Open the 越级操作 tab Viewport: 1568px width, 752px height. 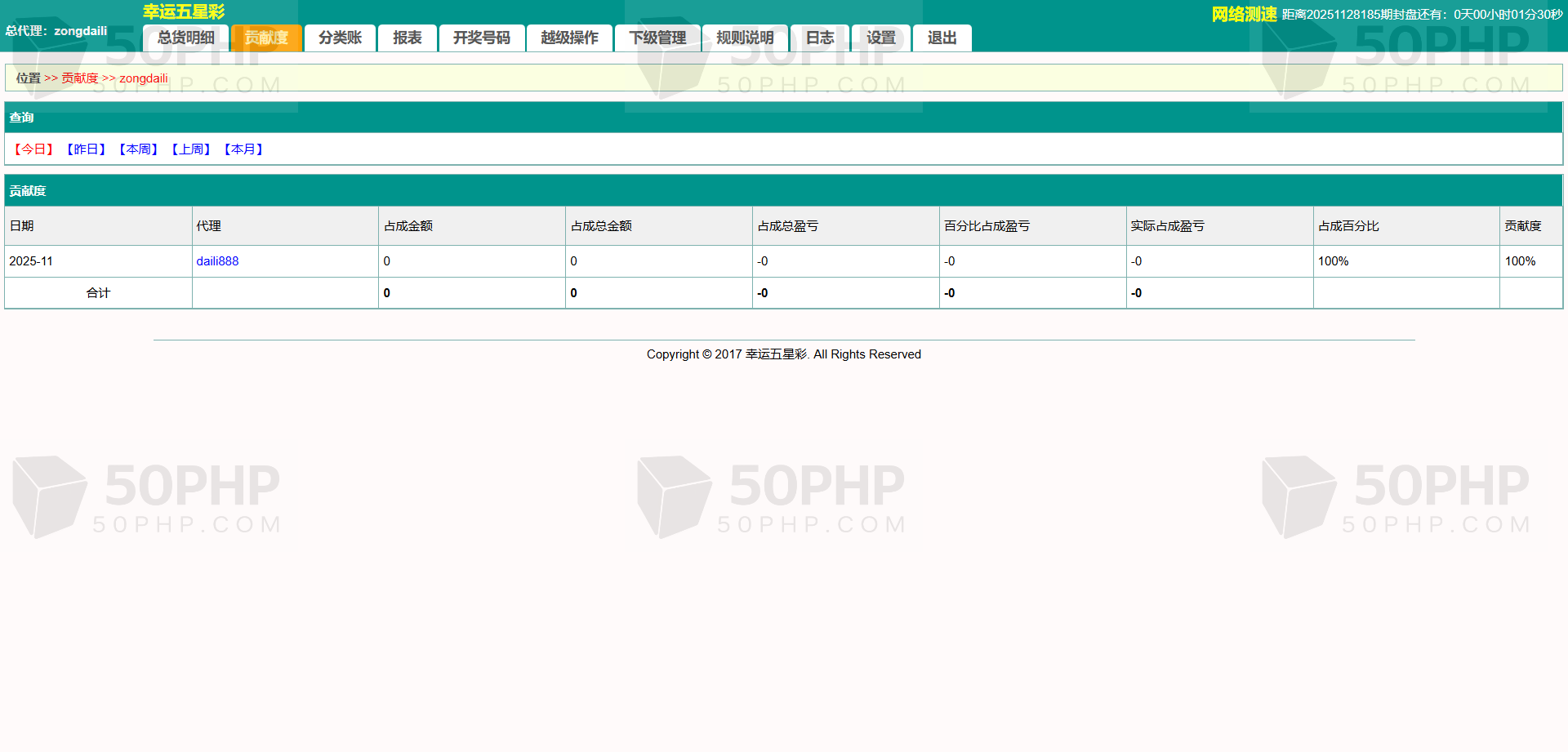569,38
